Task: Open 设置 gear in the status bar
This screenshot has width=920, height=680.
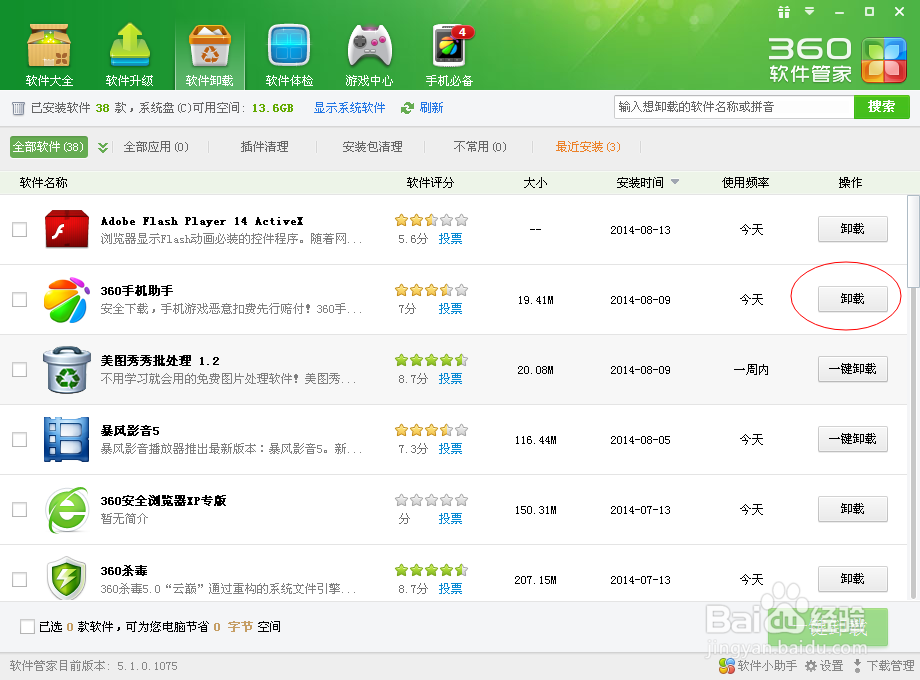Action: [824, 666]
